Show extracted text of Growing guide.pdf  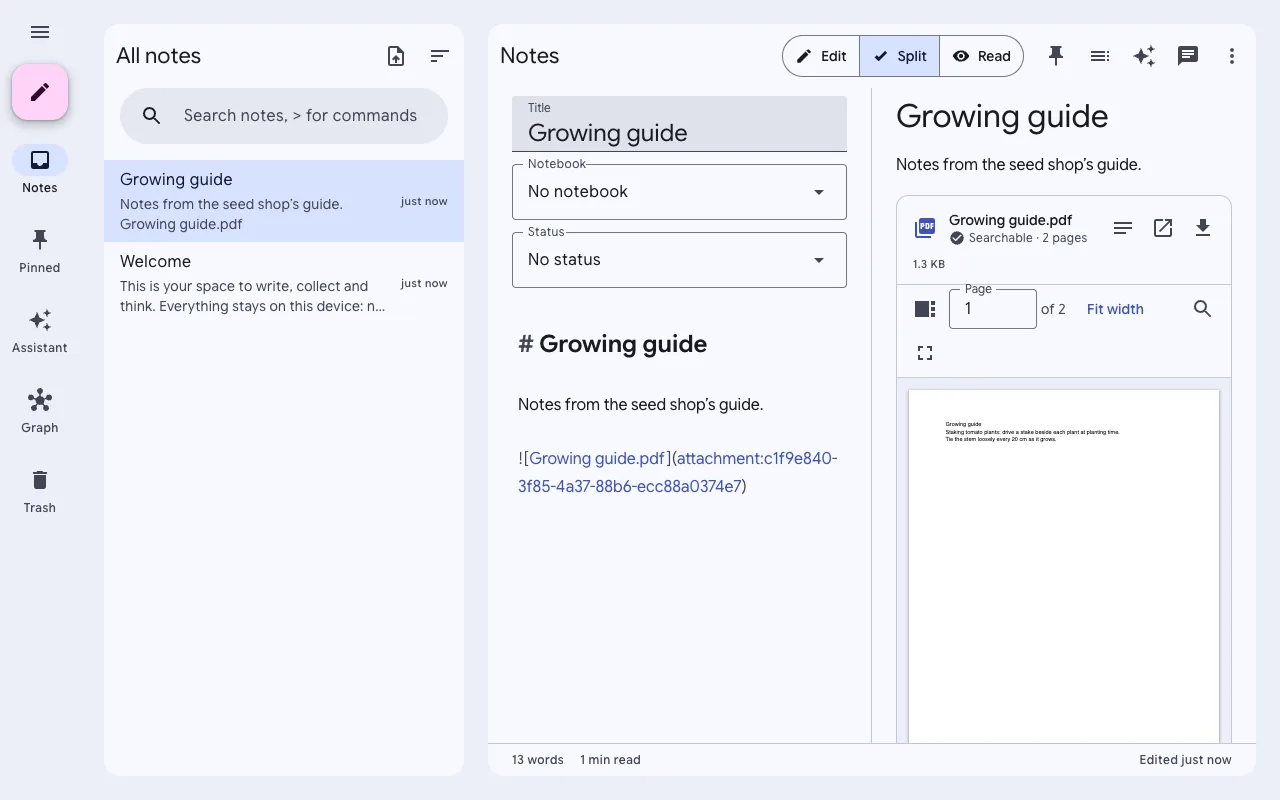pyautogui.click(x=1123, y=228)
